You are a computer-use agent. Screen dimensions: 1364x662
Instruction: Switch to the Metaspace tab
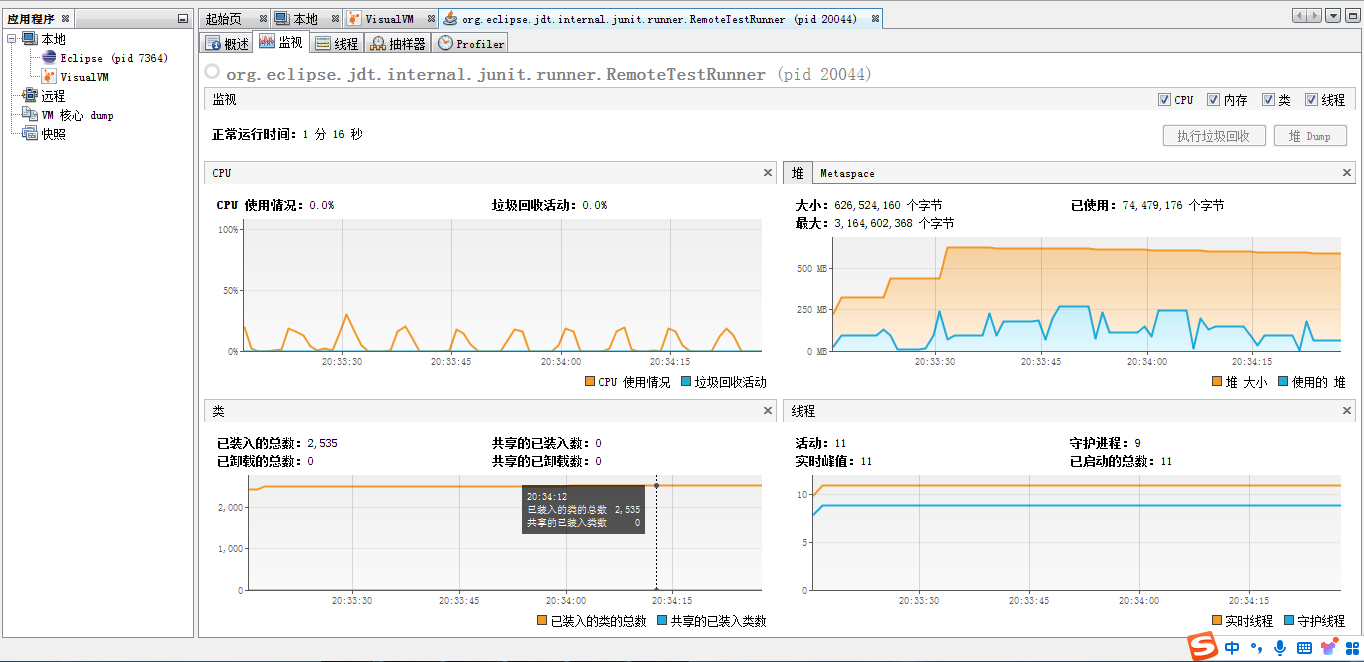847,173
